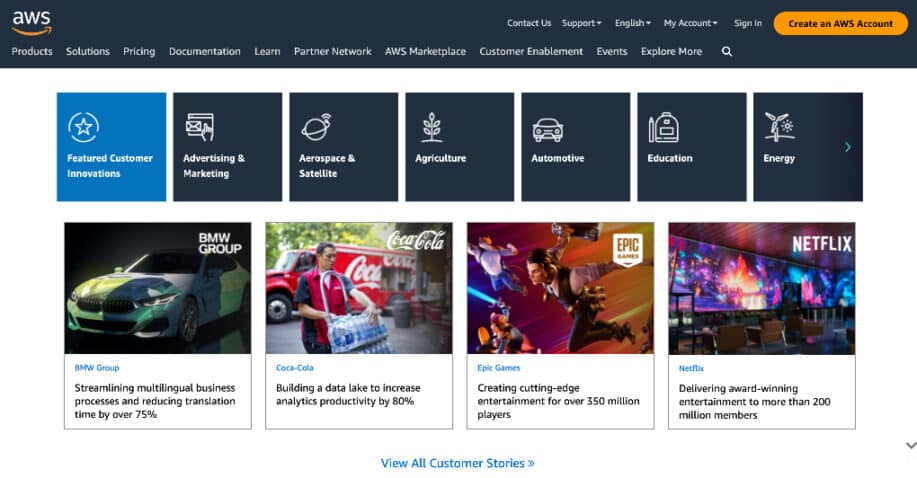Screen dimensions: 917x478
Task: Select the Education tile label
Action: [670, 159]
